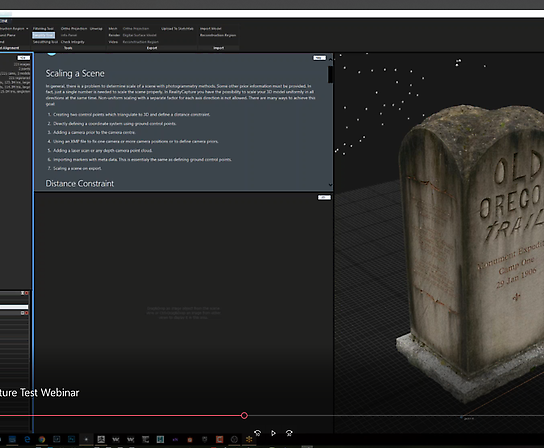Click Reconstruction Region in the Export group

pos(141,42)
